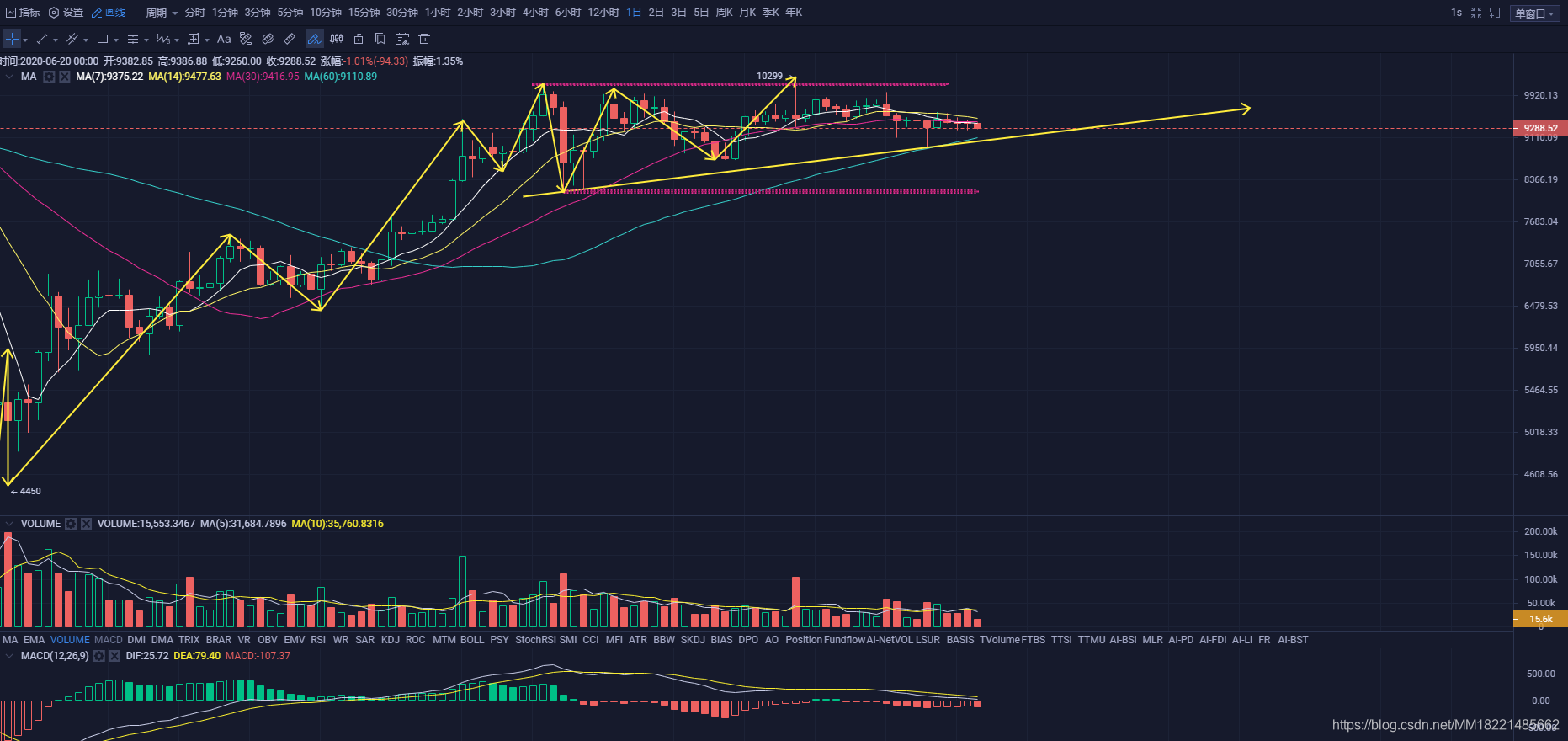Toggle the KDJ indicator
The height and width of the screenshot is (741, 1568).
[391, 640]
